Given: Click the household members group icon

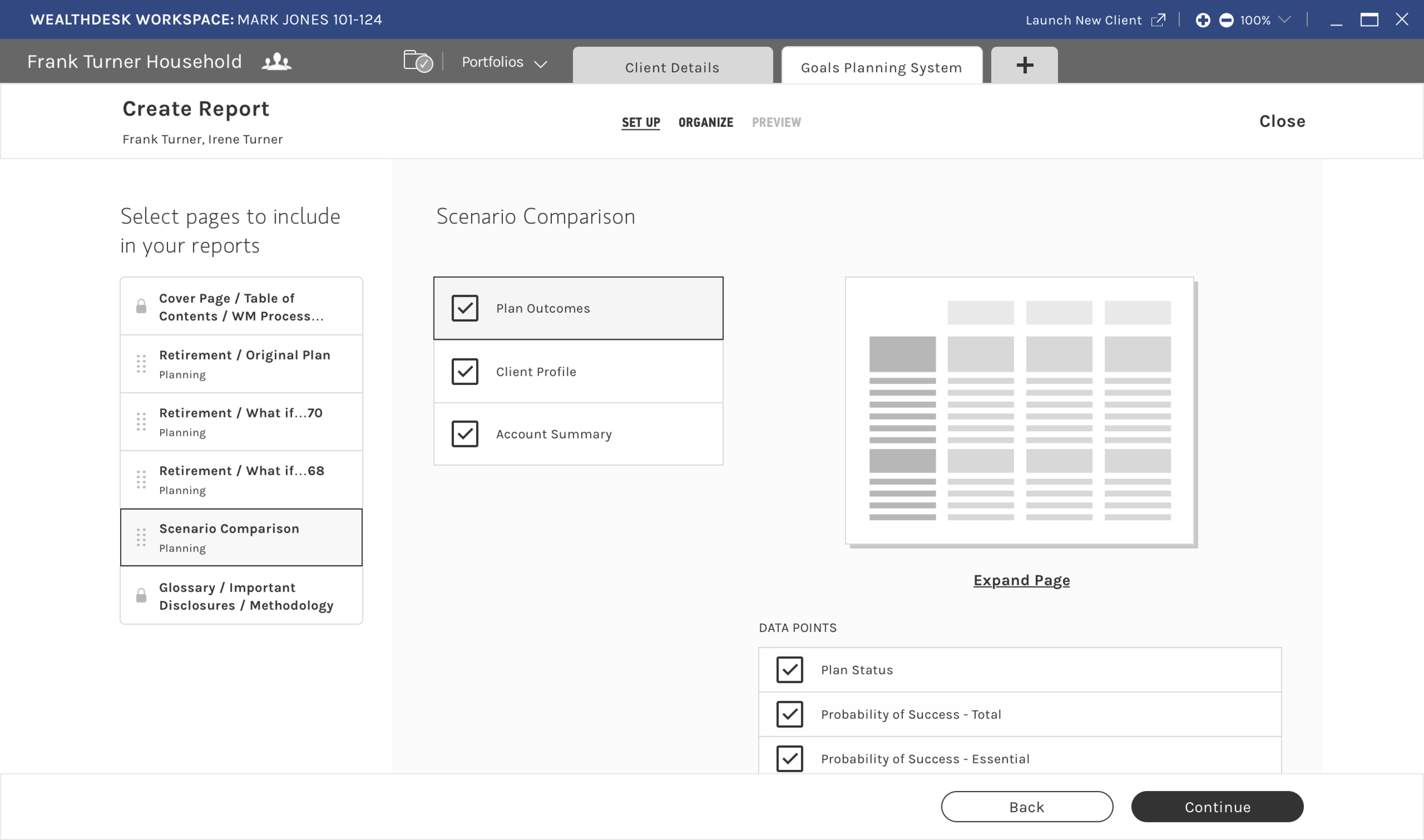Looking at the screenshot, I should [276, 62].
